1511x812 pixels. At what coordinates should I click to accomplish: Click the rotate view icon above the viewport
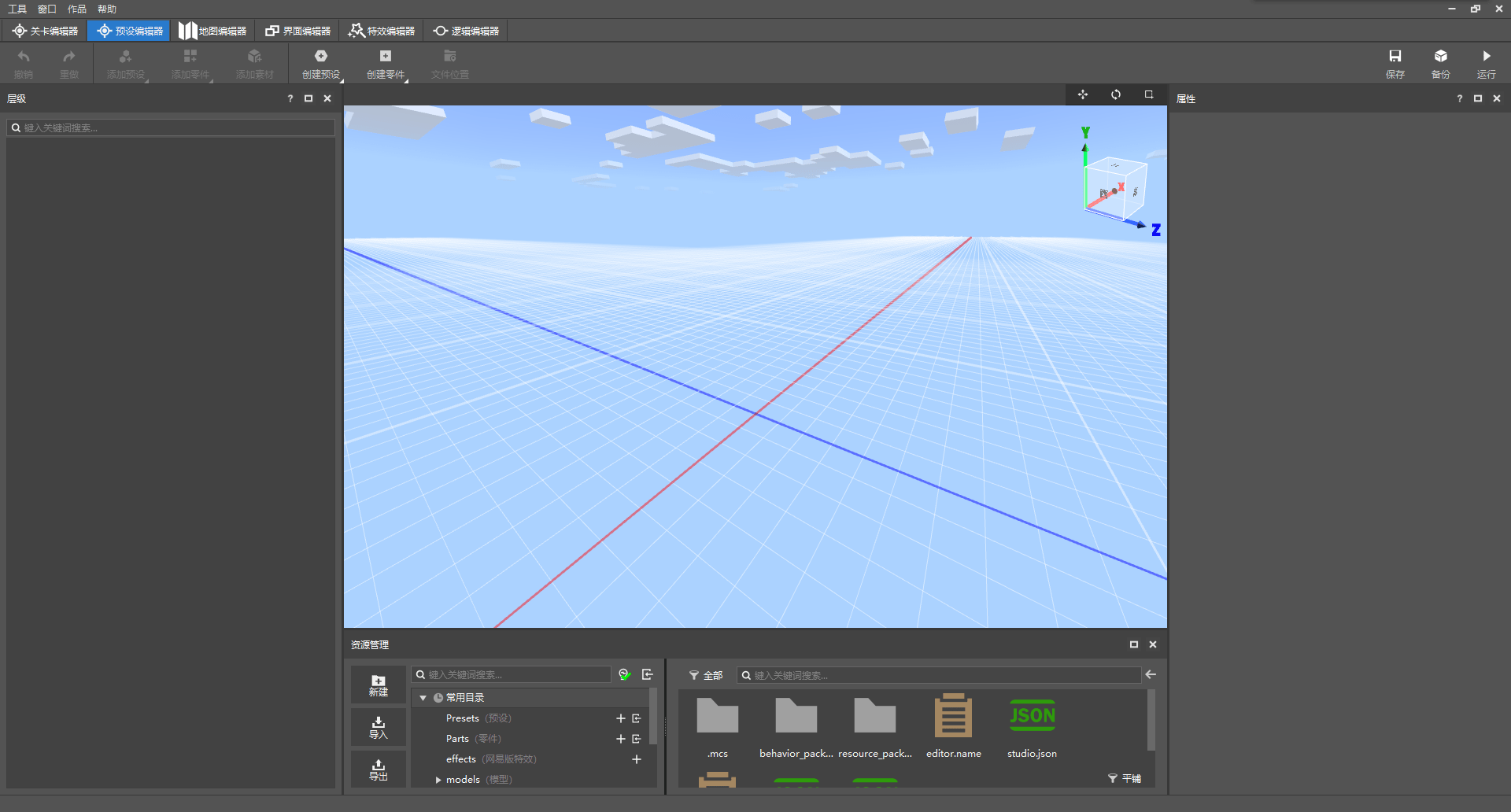click(x=1116, y=94)
